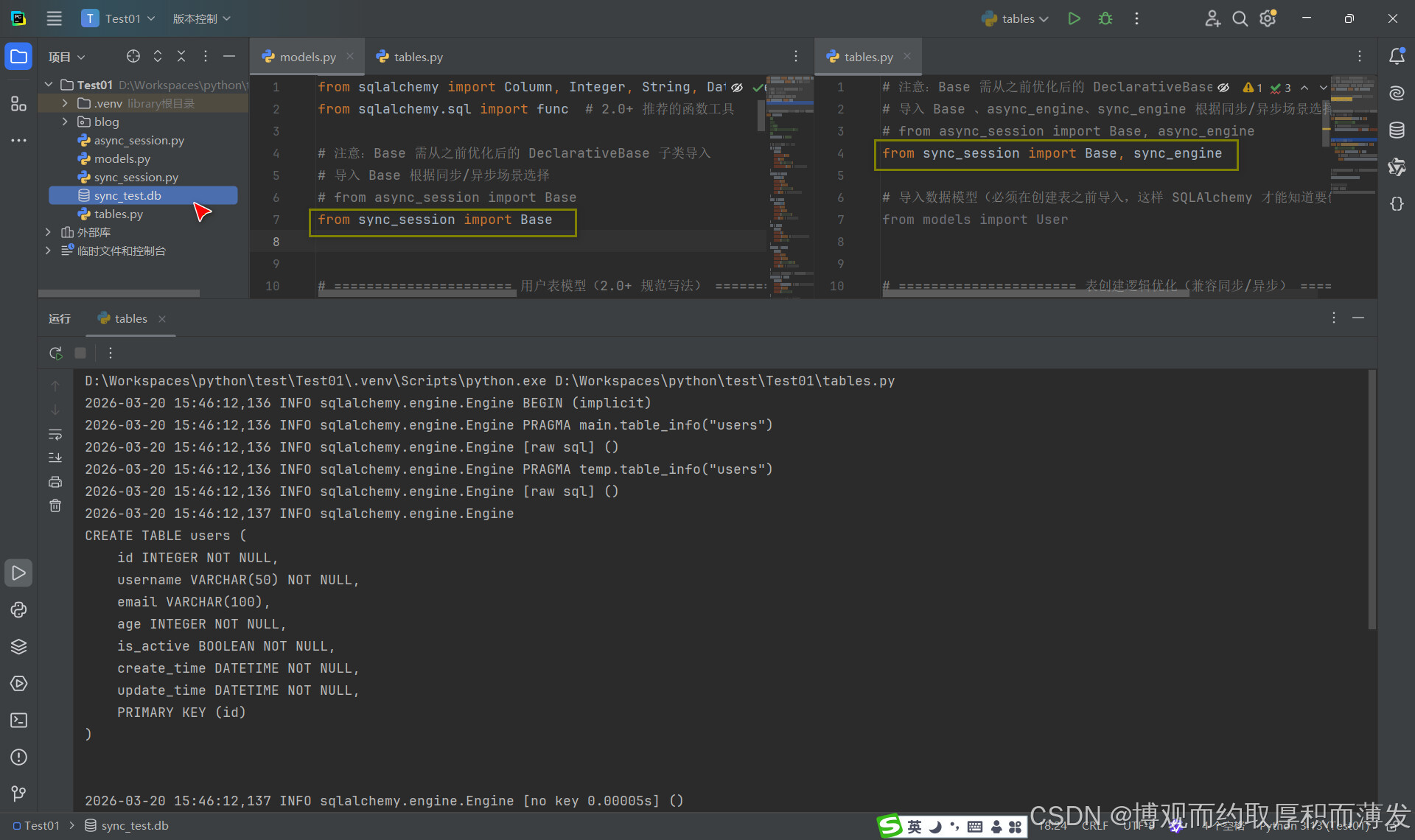The height and width of the screenshot is (840, 1415).
Task: Click sync_test.db in status breadcrumb
Action: tap(135, 825)
